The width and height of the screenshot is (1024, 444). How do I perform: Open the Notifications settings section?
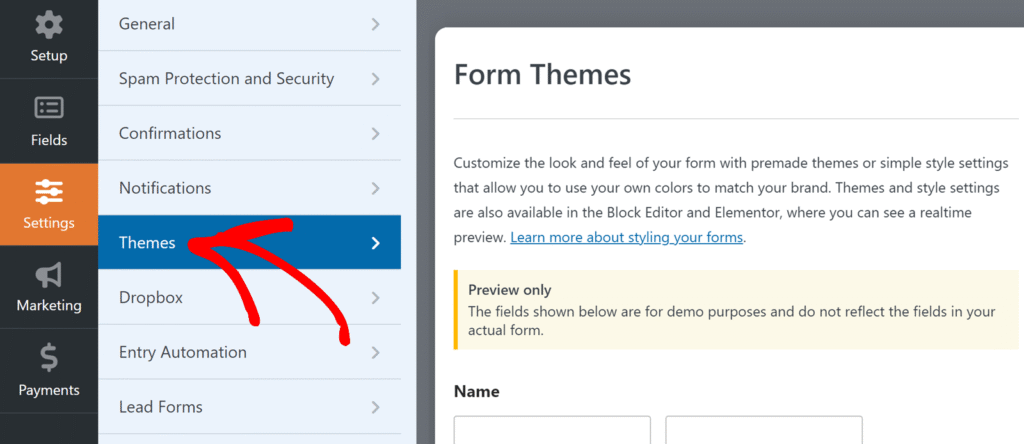coord(249,188)
